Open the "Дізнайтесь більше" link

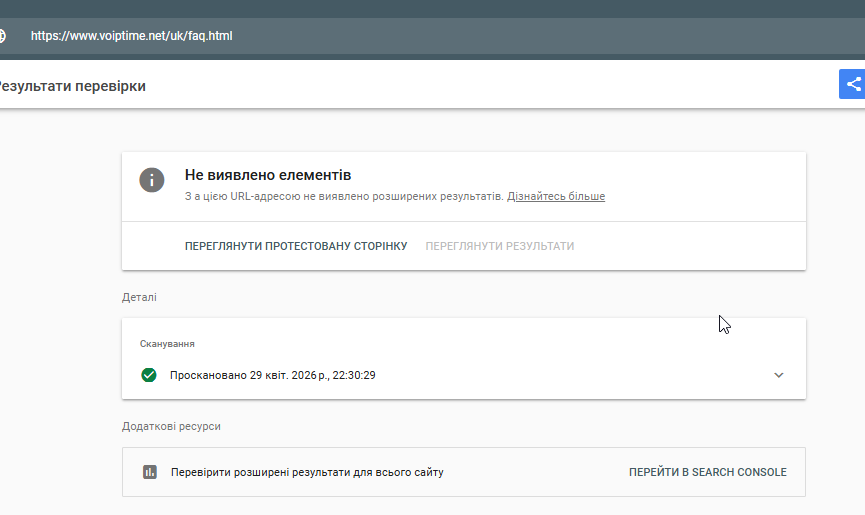point(556,197)
